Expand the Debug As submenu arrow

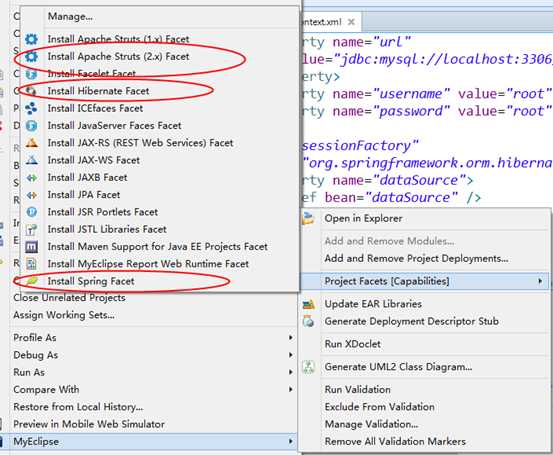(291, 355)
